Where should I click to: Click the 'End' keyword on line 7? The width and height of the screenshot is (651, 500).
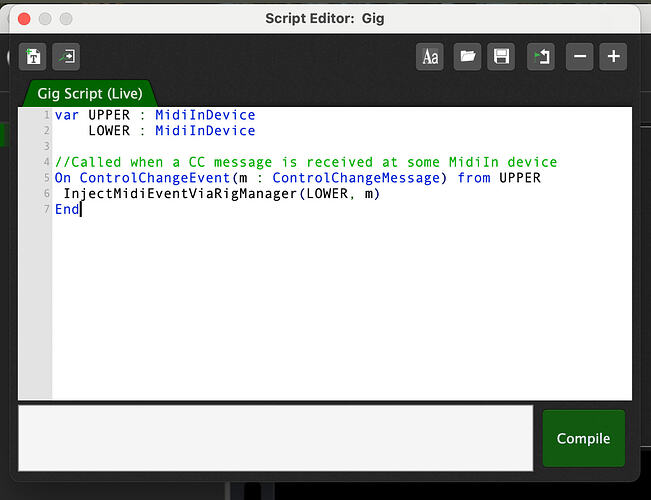click(67, 209)
